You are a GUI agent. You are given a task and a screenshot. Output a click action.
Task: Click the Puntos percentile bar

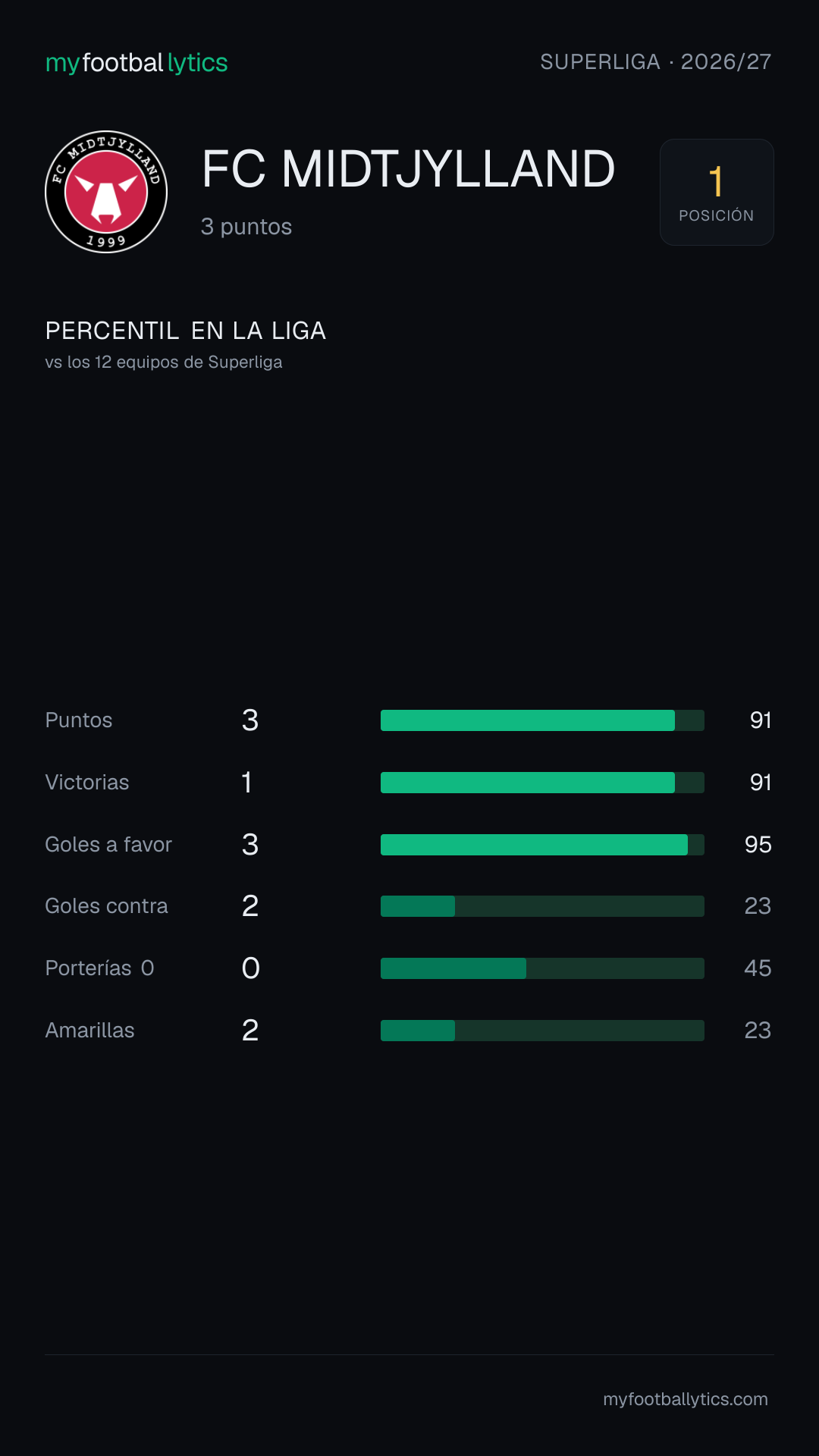542,720
